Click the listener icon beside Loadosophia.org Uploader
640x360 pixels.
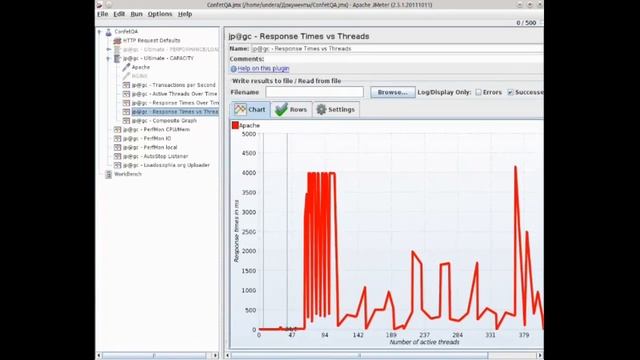118,165
